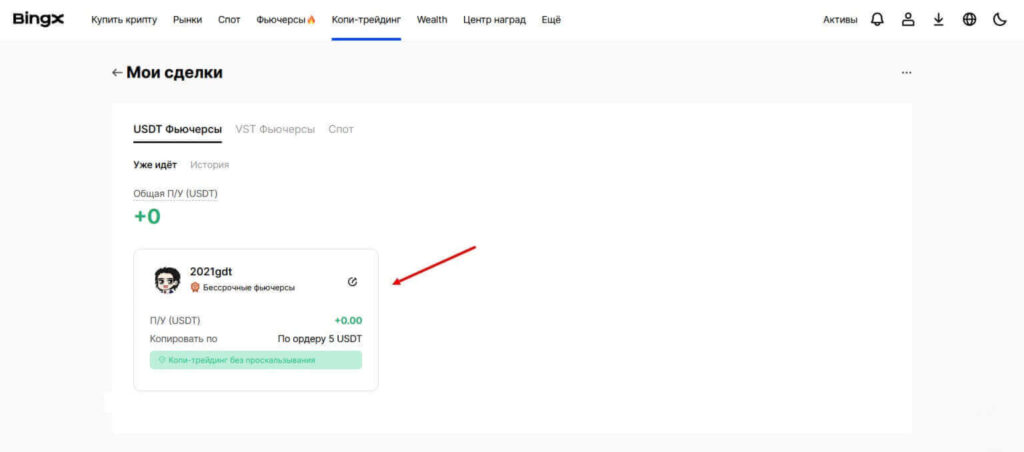Open the Купить крипту menu
This screenshot has height=452, width=1024.
click(124, 20)
